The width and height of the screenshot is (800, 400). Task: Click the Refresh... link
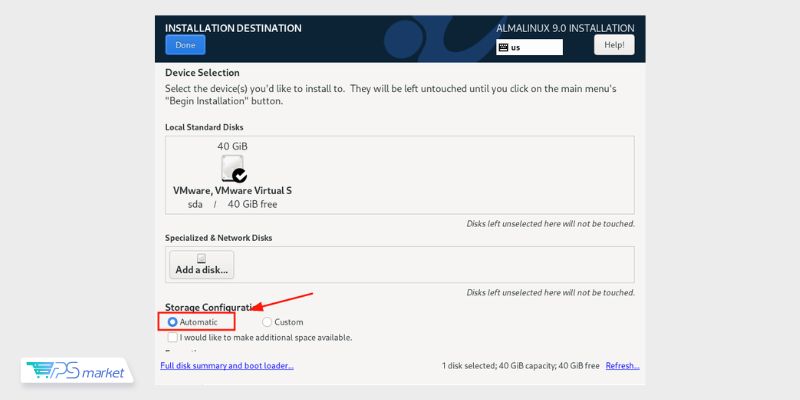(x=622, y=365)
